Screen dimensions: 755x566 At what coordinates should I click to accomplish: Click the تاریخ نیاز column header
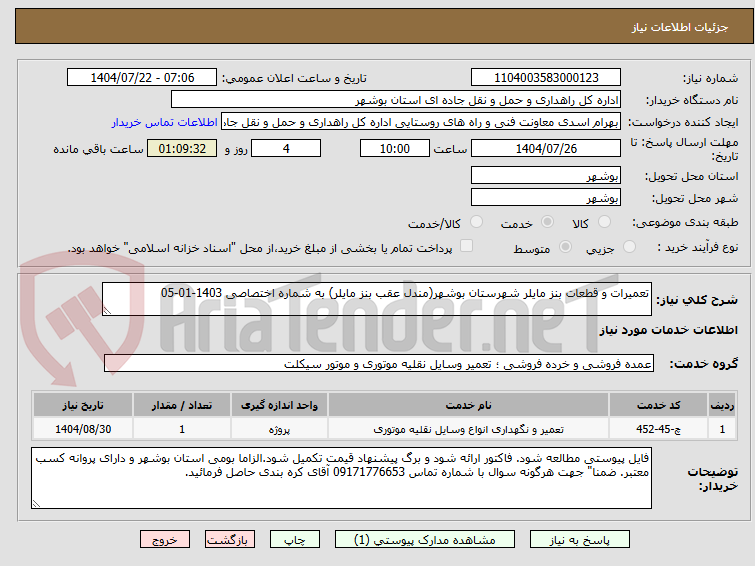(83, 405)
